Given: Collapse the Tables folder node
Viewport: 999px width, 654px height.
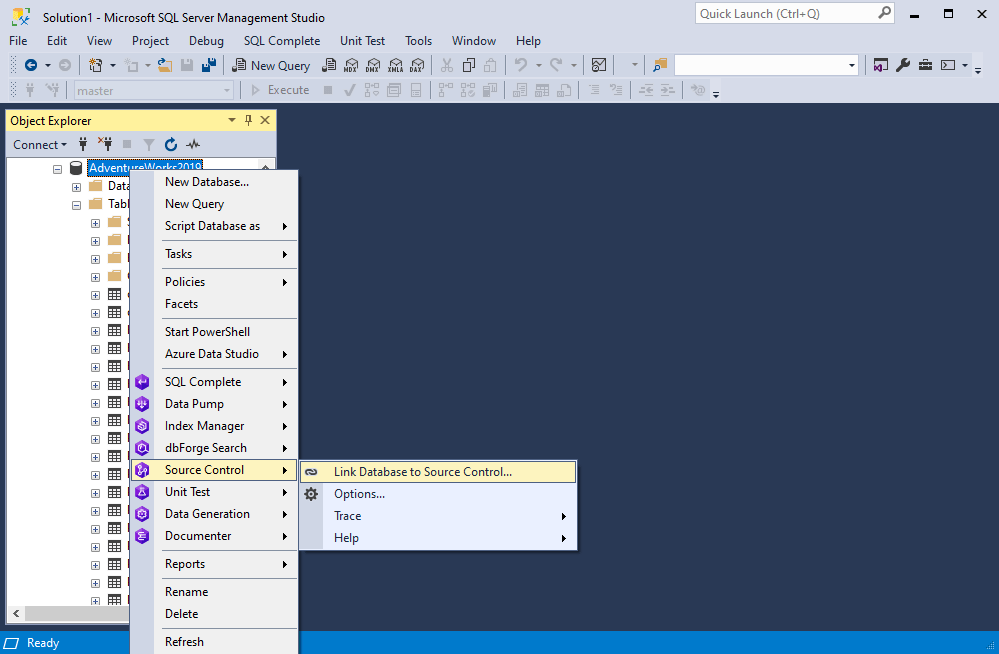Looking at the screenshot, I should tap(76, 205).
